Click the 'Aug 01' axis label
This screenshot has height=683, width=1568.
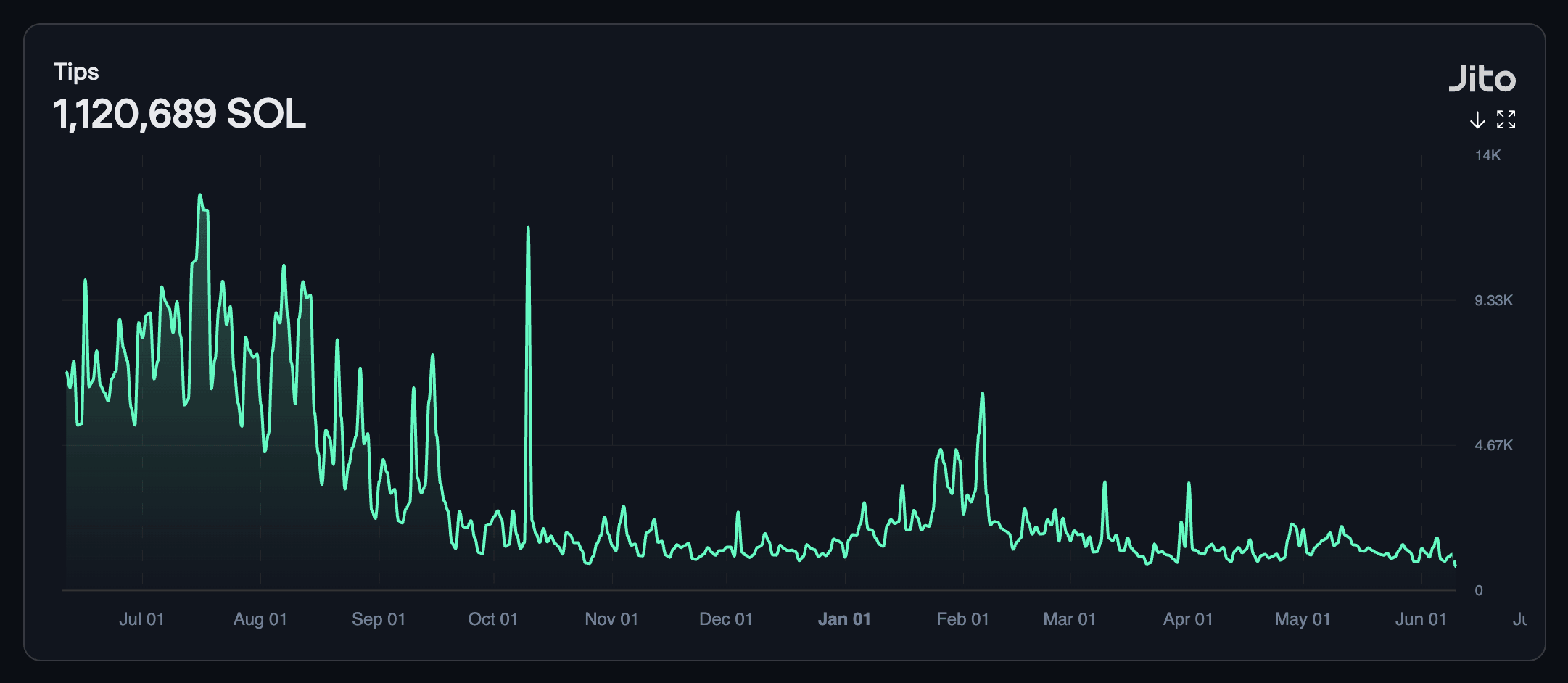(x=260, y=619)
